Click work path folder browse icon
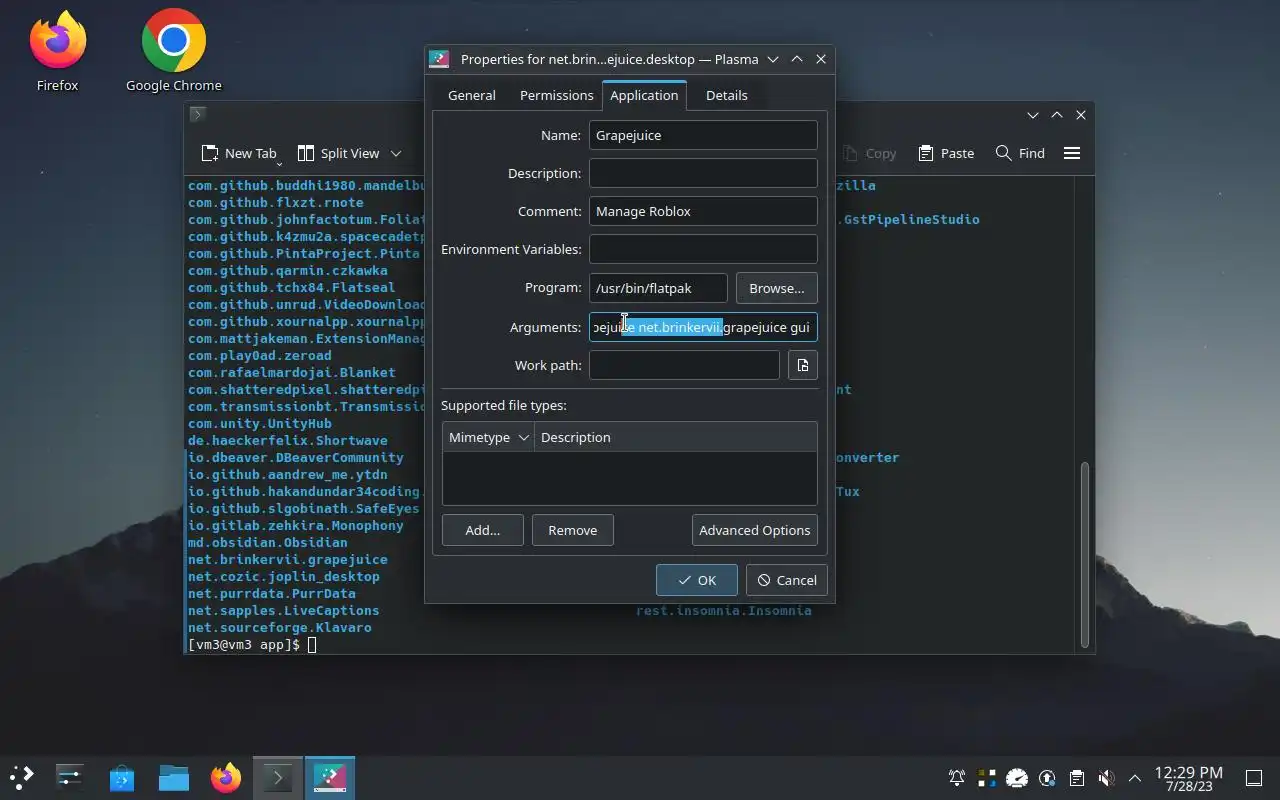The image size is (1280, 800). click(x=803, y=365)
